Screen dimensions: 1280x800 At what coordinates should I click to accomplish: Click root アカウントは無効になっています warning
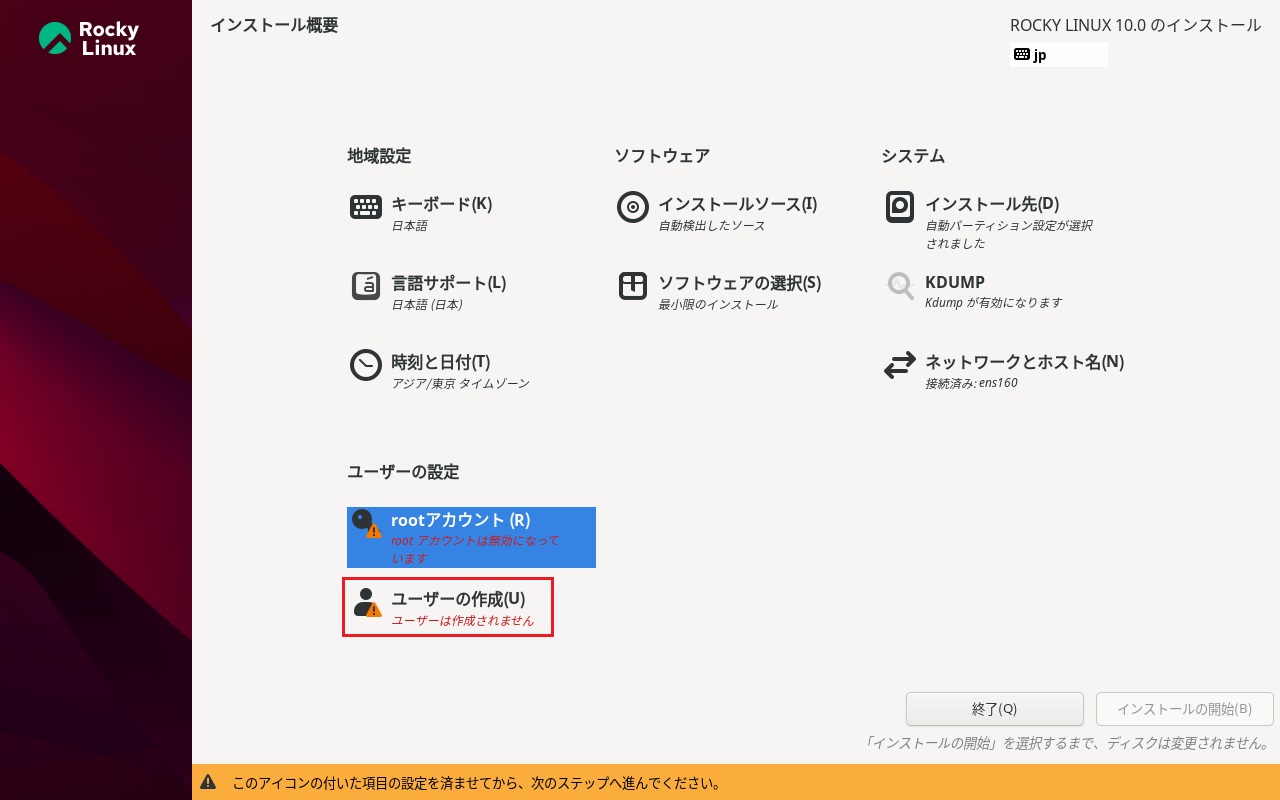click(x=475, y=550)
